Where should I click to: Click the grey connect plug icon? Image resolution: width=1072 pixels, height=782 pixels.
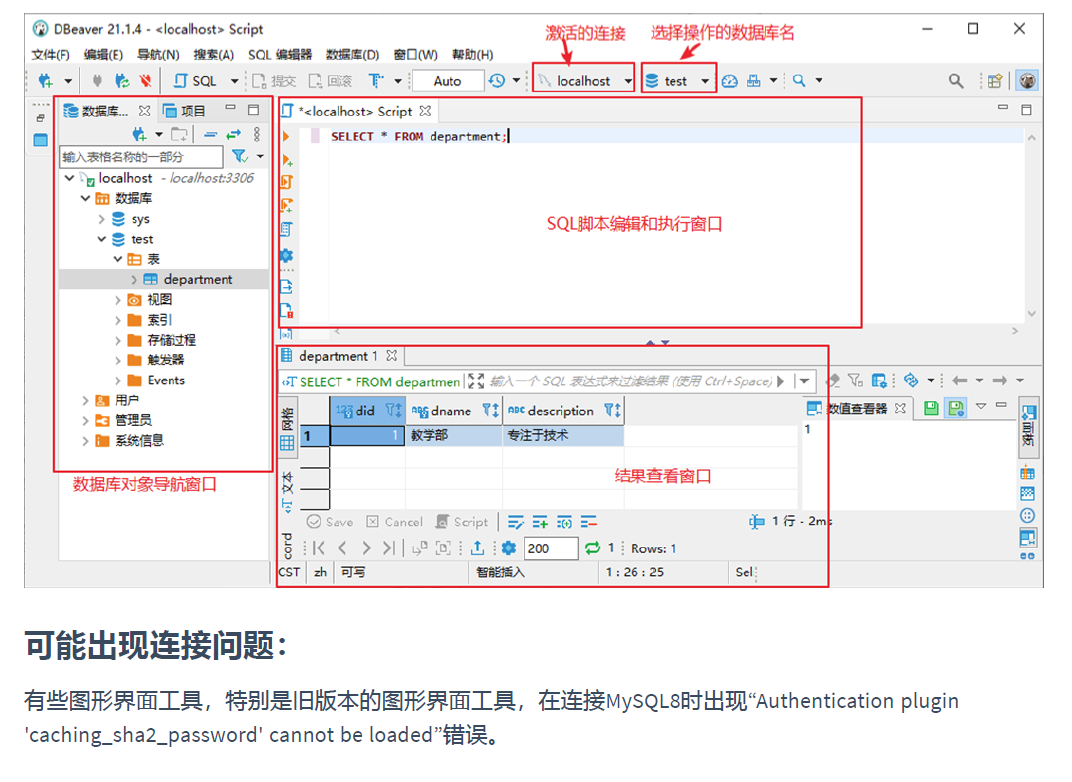tap(98, 81)
